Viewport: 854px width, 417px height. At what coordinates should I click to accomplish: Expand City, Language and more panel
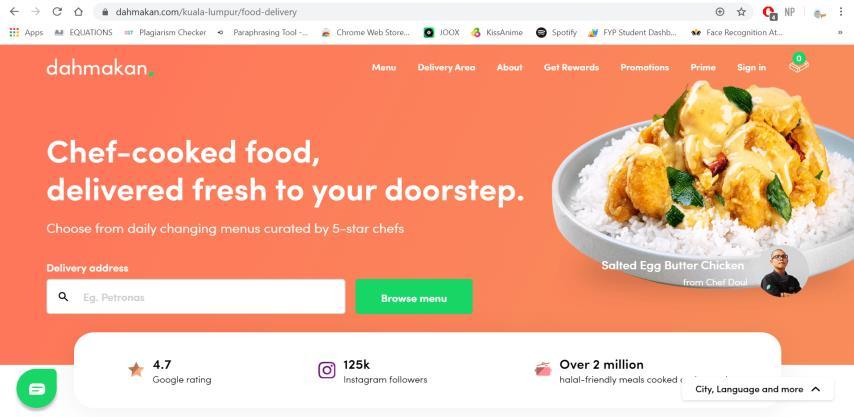point(758,389)
